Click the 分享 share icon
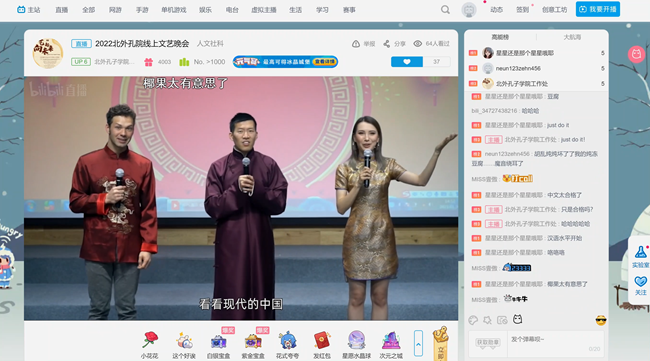This screenshot has width=650, height=361. (x=386, y=44)
